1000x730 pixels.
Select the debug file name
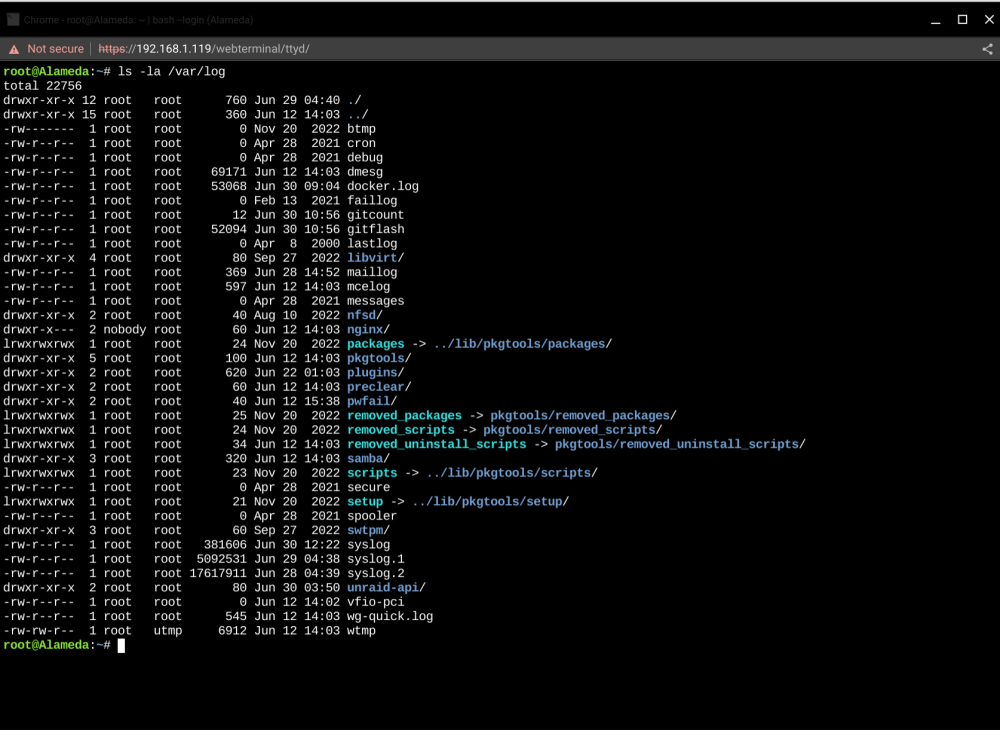[x=365, y=157]
